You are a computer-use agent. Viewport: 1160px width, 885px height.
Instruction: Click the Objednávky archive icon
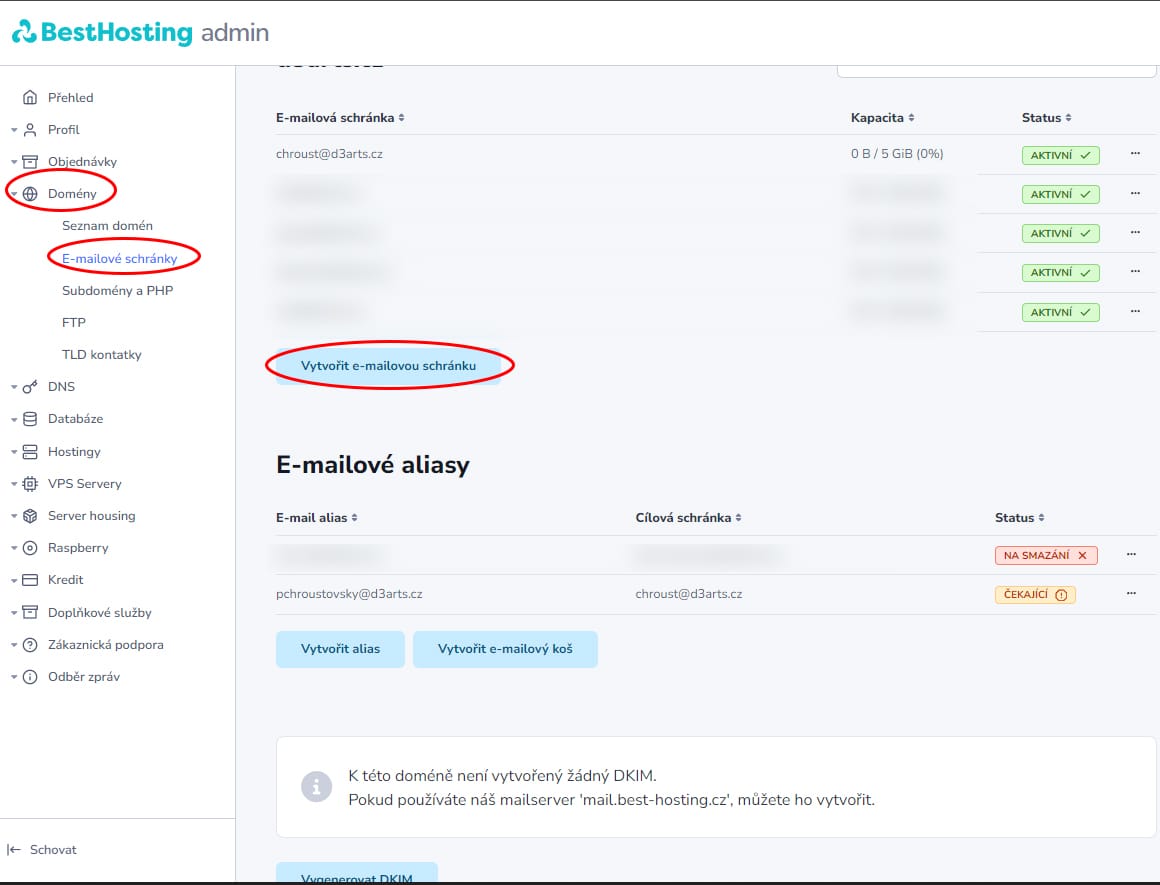(30, 161)
